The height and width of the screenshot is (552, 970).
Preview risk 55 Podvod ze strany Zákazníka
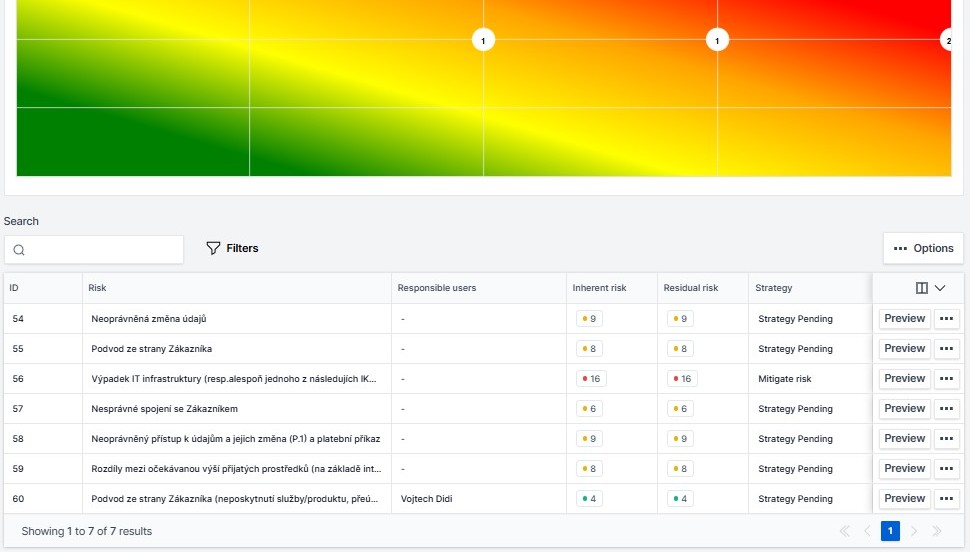(x=904, y=348)
